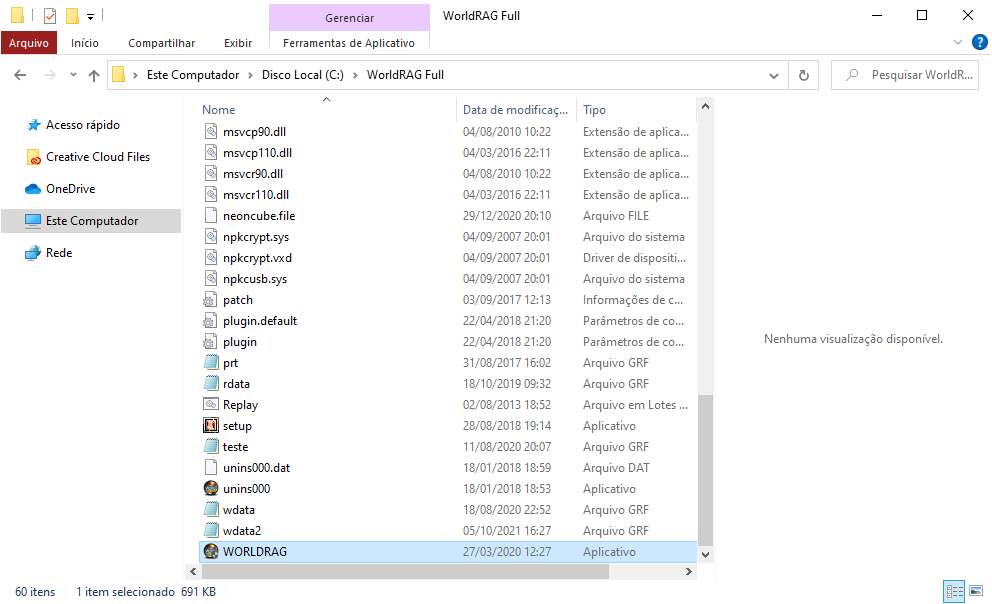Image resolution: width=992 pixels, height=604 pixels.
Task: Expand the ribbon with the chevron
Action: [x=957, y=42]
